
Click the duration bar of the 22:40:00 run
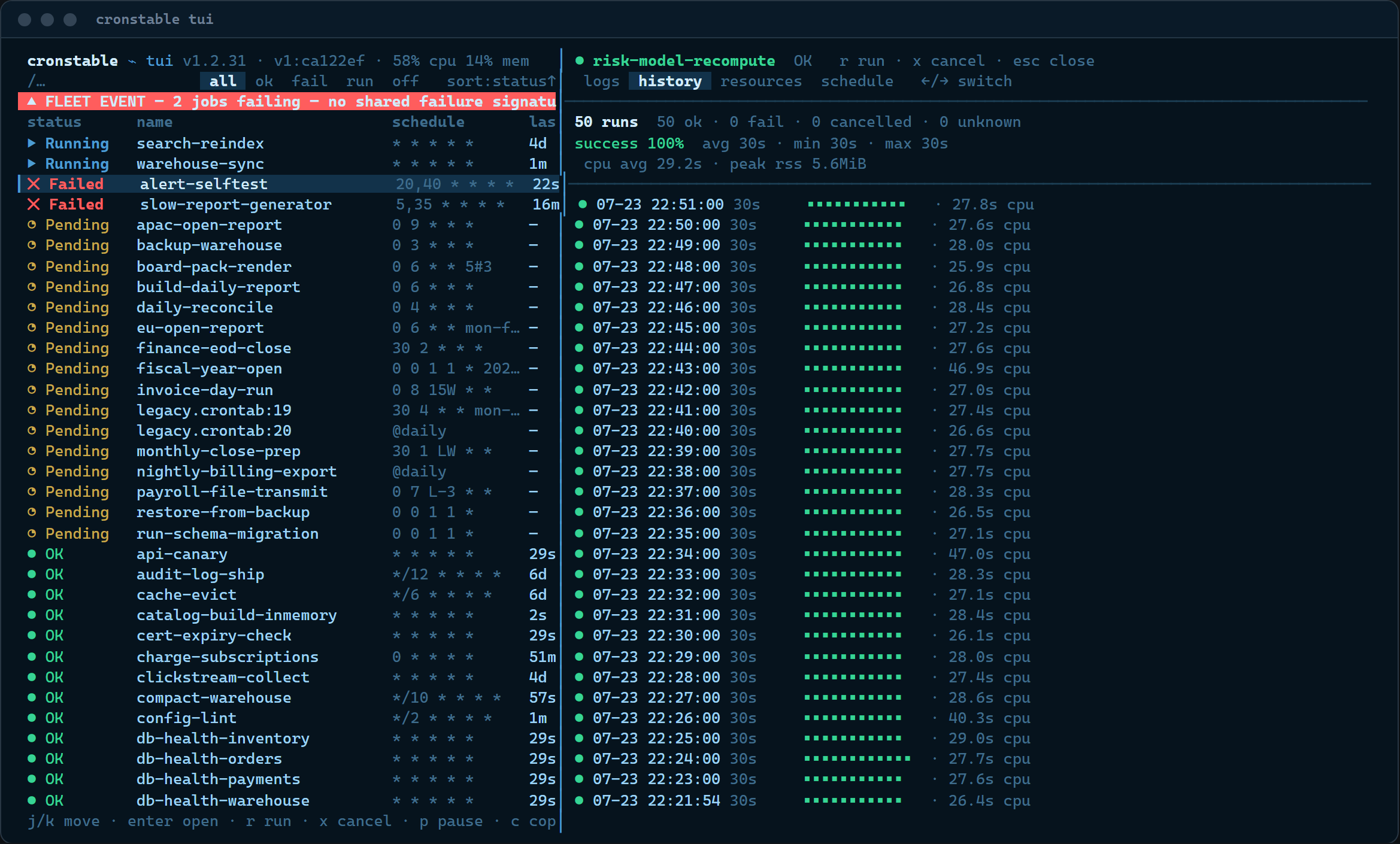coord(853,430)
